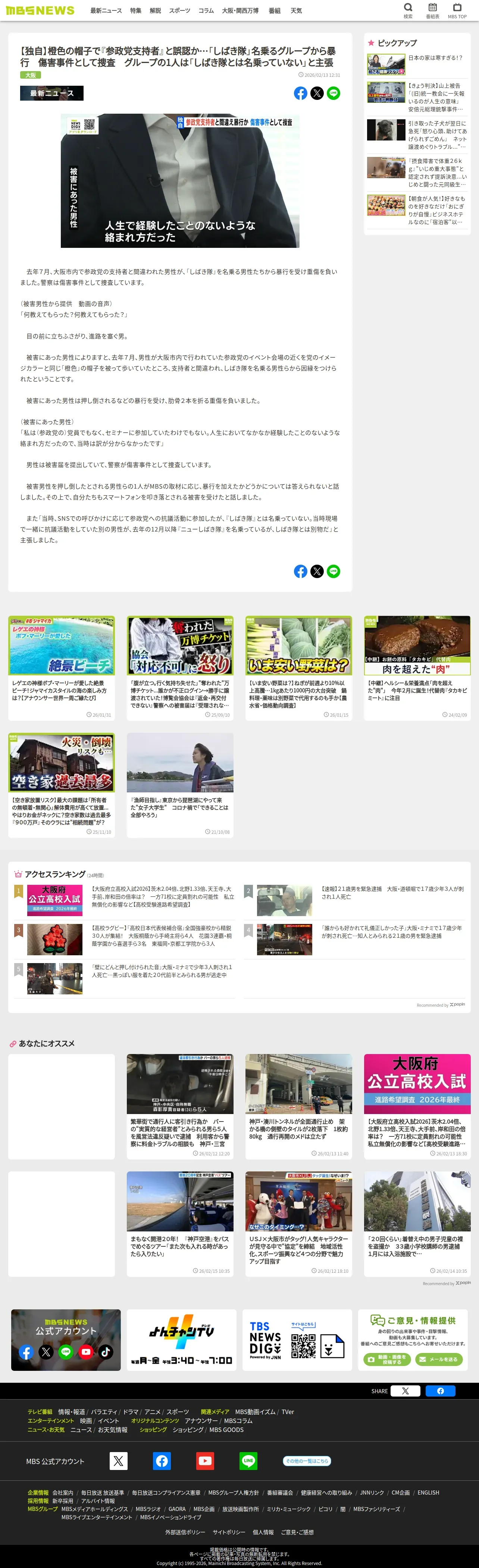Open ranking 2 速報 21歳男を緊急逮捕 article

coord(354,900)
